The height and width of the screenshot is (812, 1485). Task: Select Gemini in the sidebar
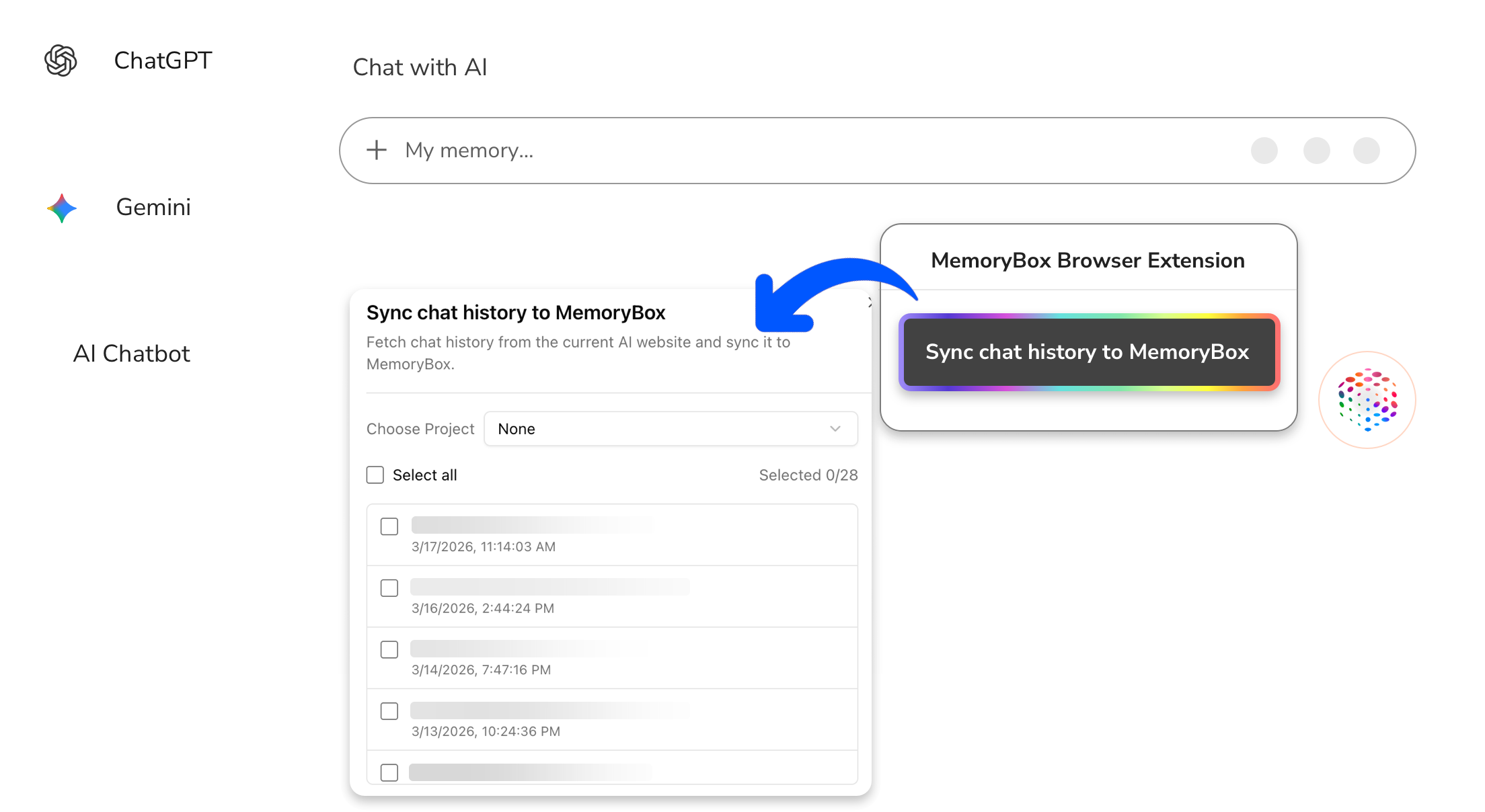(153, 208)
